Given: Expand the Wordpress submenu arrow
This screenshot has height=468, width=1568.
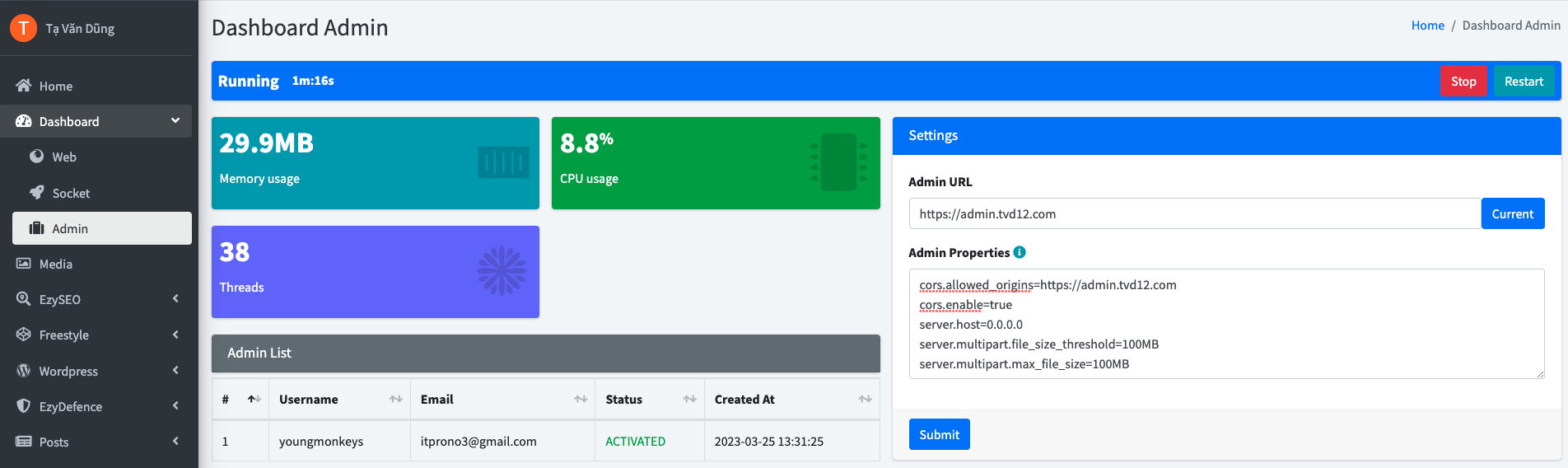Looking at the screenshot, I should tap(175, 370).
